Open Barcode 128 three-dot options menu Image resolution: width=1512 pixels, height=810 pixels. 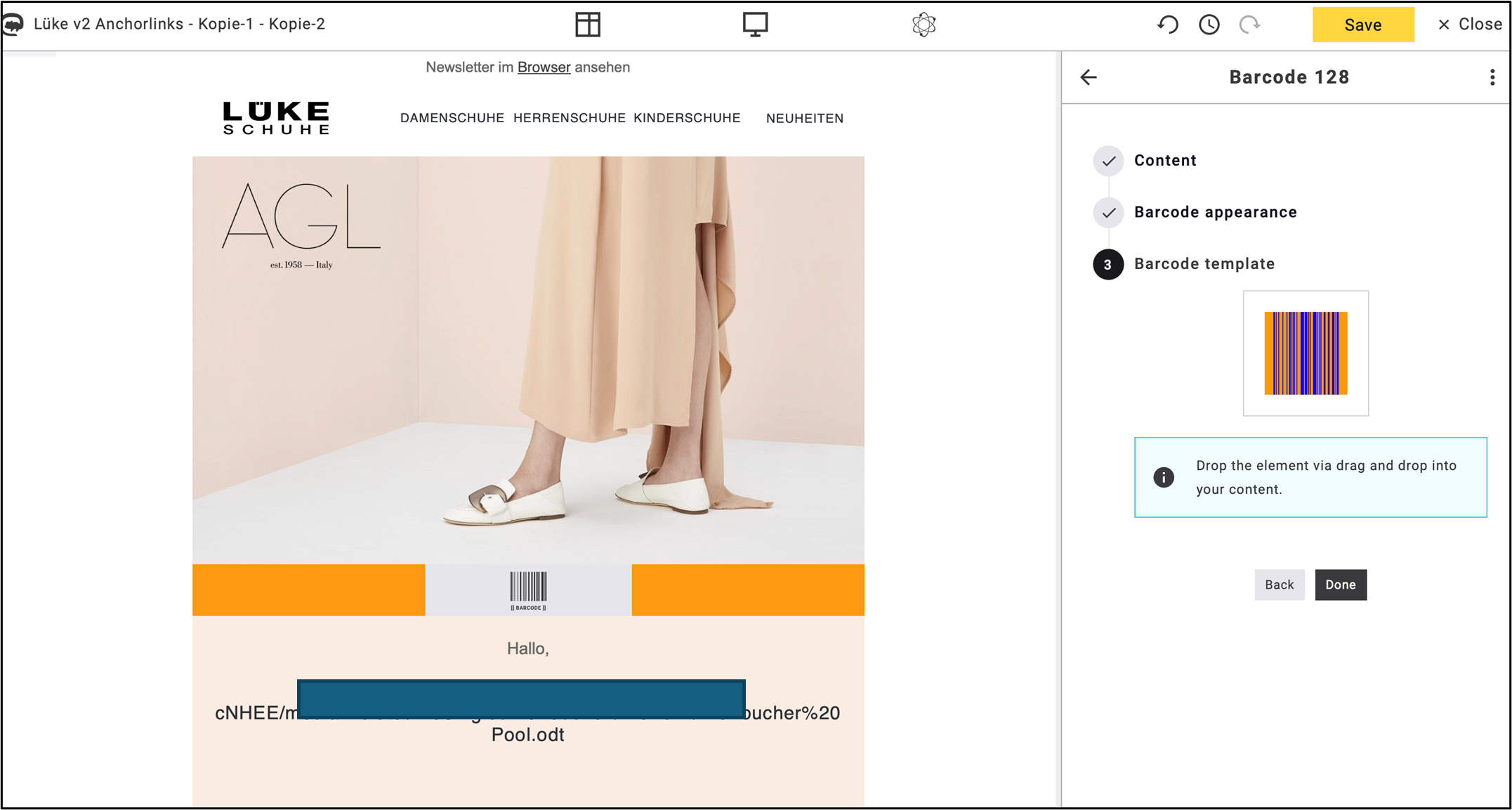point(1492,77)
